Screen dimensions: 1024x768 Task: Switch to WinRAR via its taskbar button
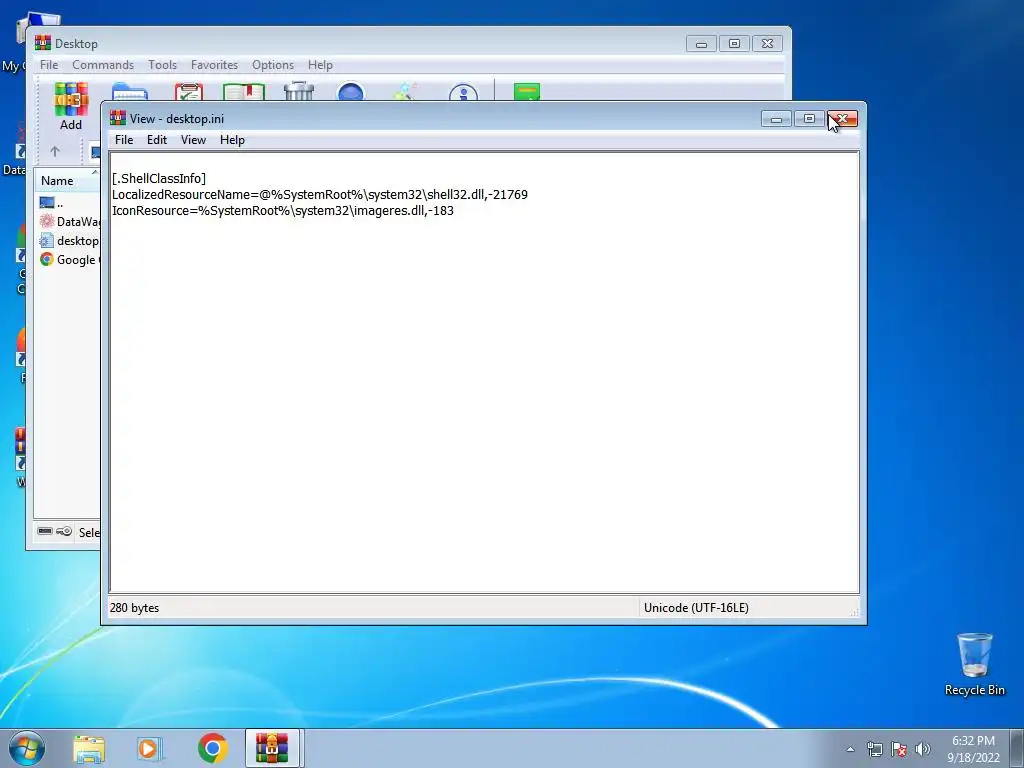pos(272,748)
